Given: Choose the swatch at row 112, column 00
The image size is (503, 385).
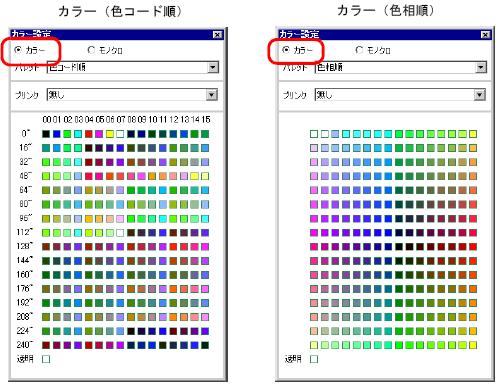Looking at the screenshot, I should pos(46,233).
